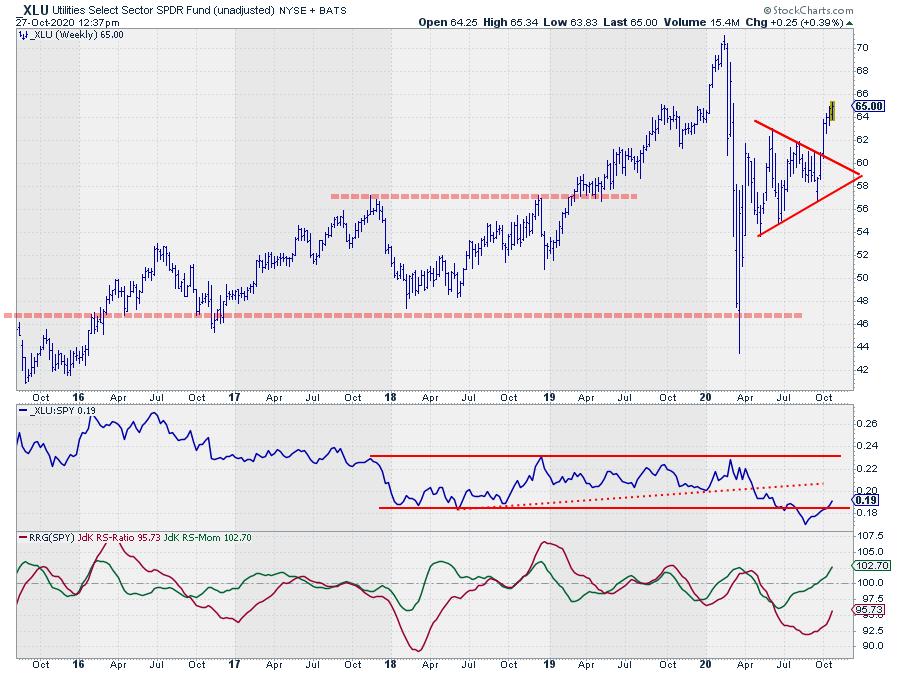Open the StockCharts.com watermark link

pyautogui.click(x=849, y=10)
